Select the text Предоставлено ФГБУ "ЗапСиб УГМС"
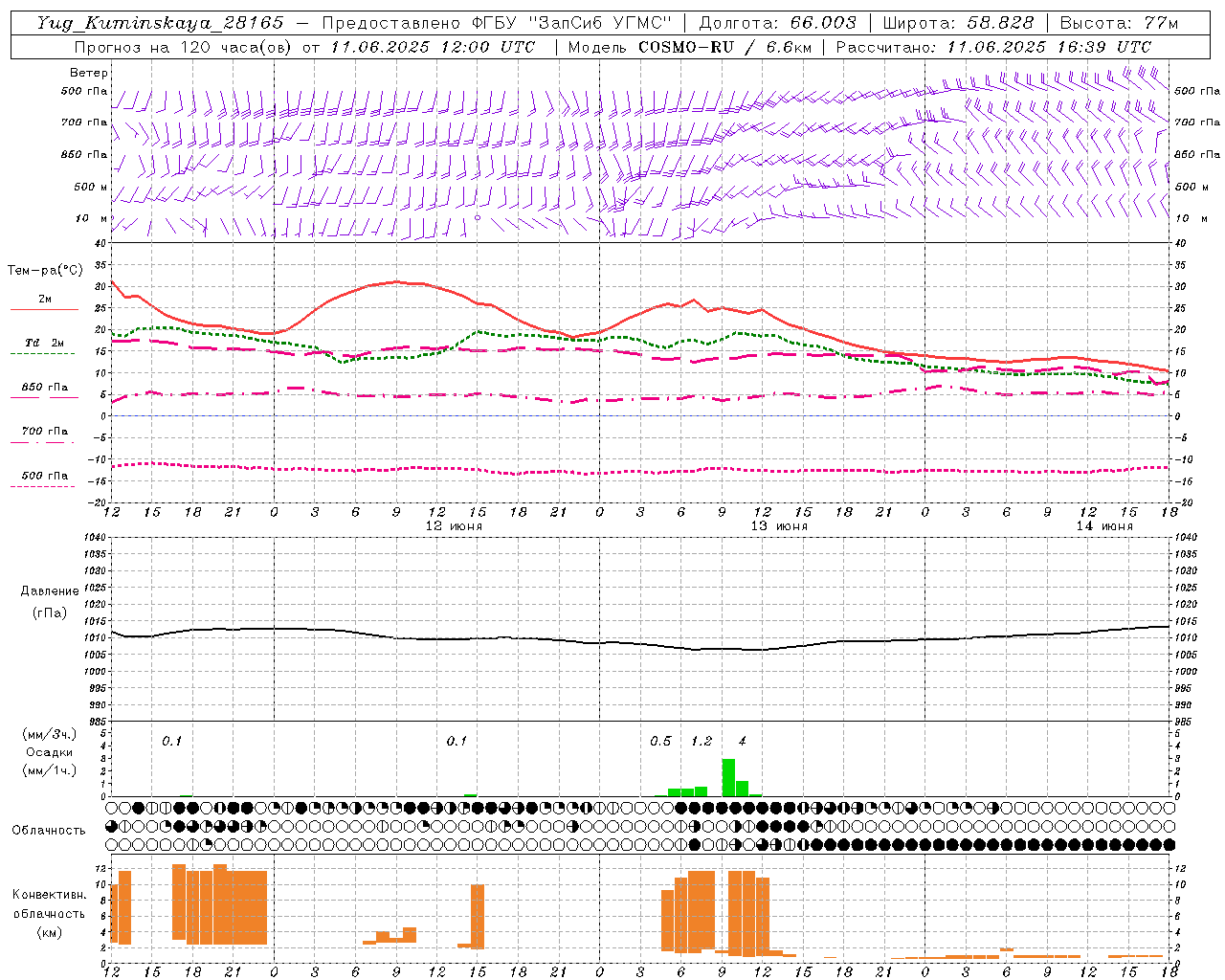Screen dimensions: 1225x980 coord(497,23)
